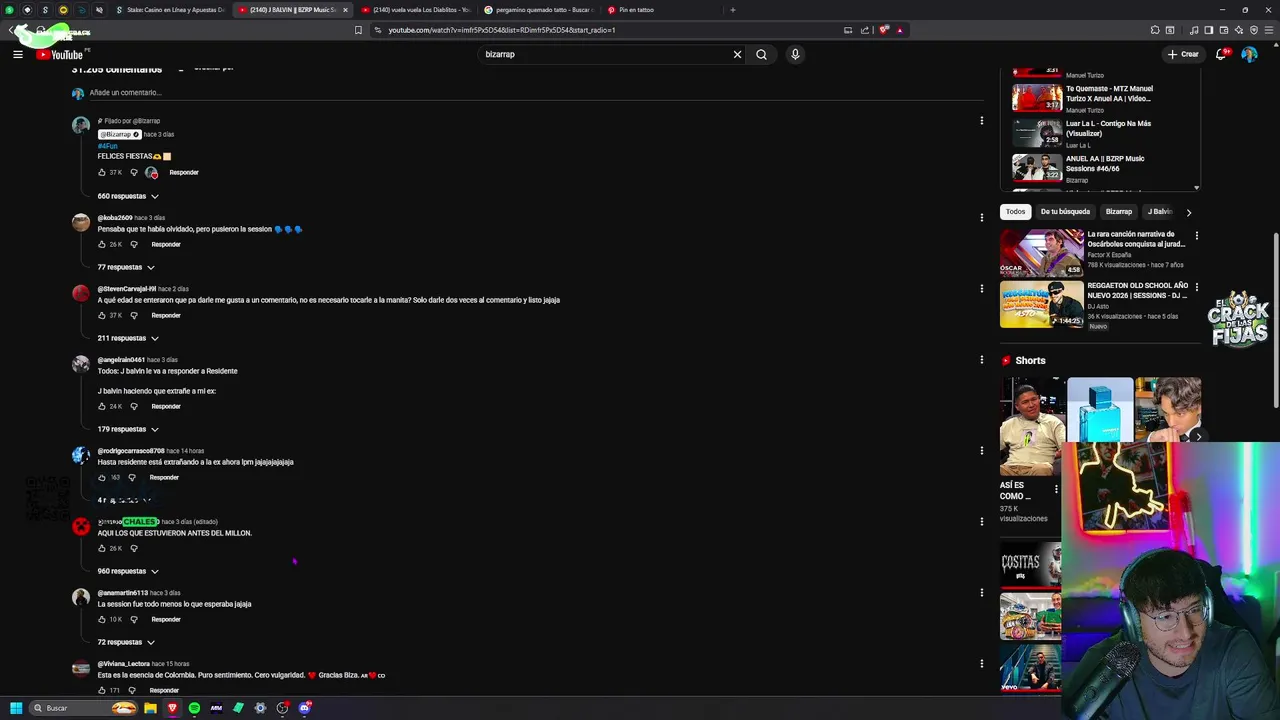Bookmark this page in the address bar
This screenshot has height=720, width=1280.
click(358, 30)
